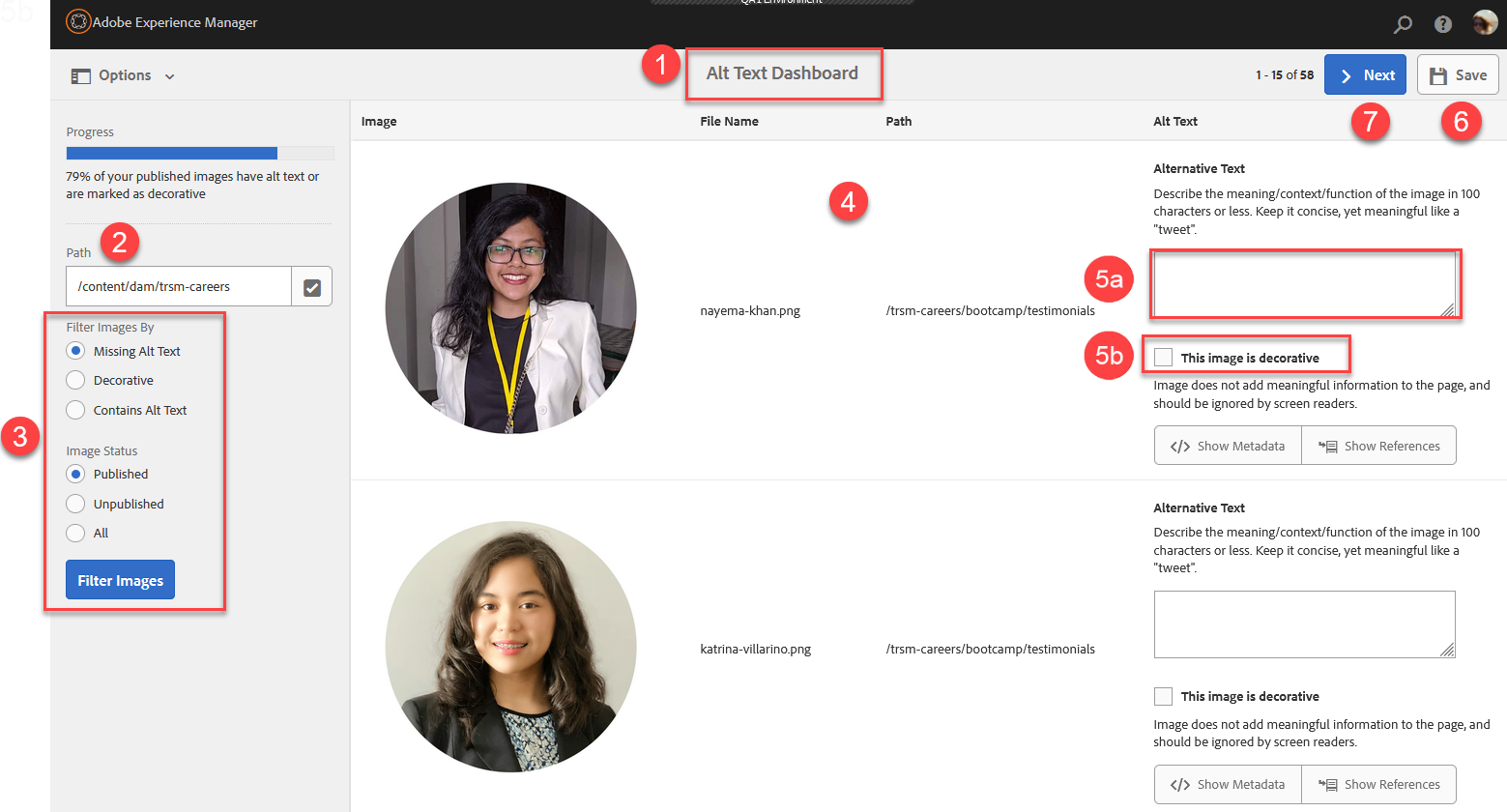This screenshot has width=1507, height=812.
Task: Expand the Options dropdown chevron
Action: [x=169, y=76]
